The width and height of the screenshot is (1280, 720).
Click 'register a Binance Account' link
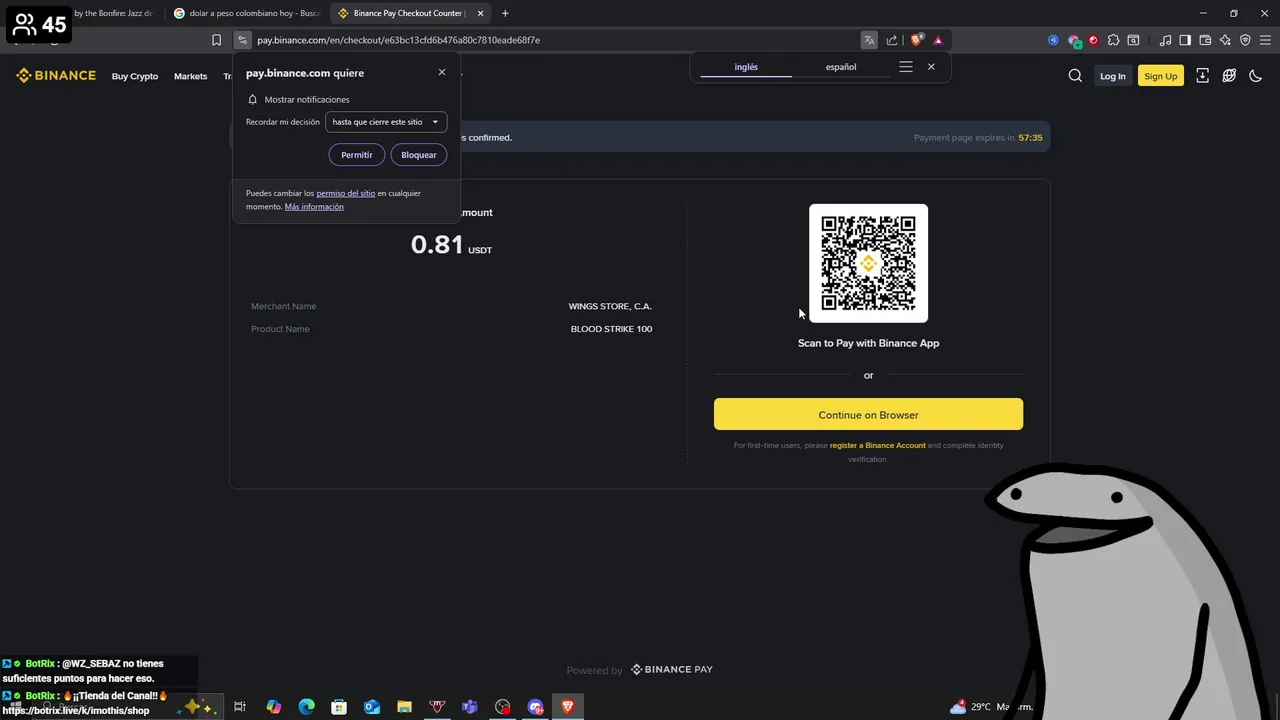pyautogui.click(x=877, y=445)
